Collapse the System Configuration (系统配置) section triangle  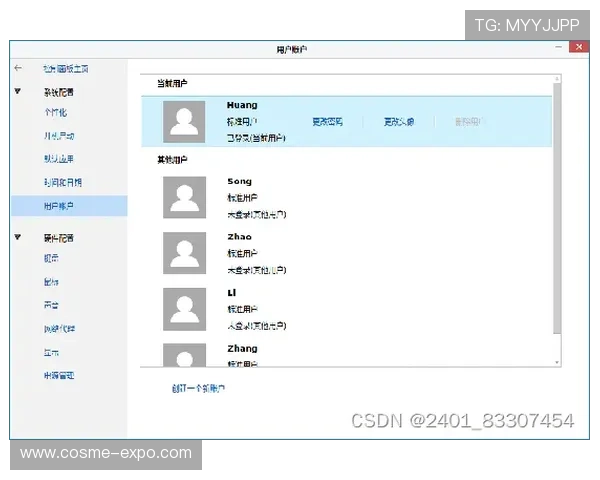pyautogui.click(x=18, y=91)
